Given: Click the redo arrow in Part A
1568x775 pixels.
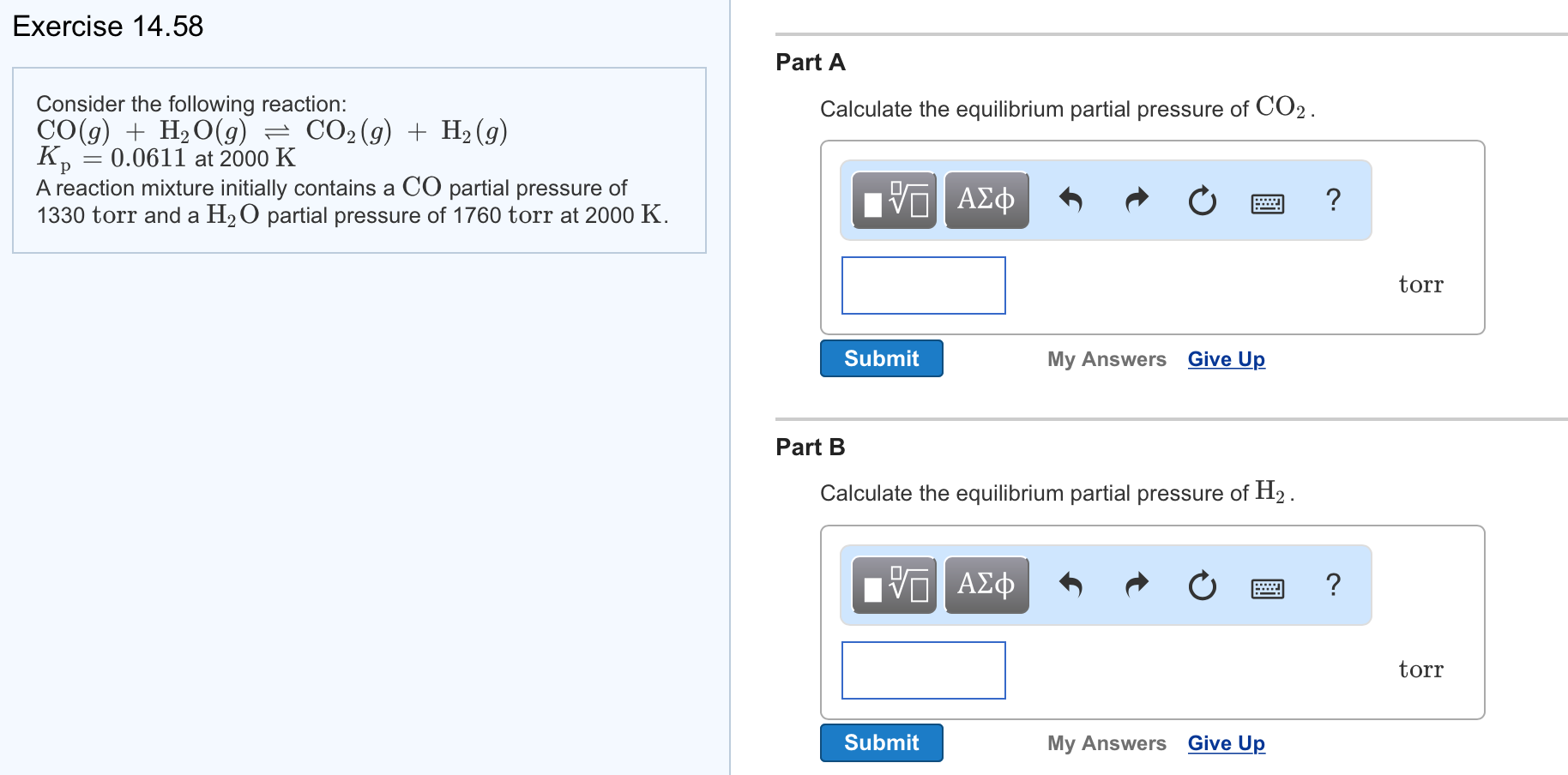Looking at the screenshot, I should (x=1137, y=201).
